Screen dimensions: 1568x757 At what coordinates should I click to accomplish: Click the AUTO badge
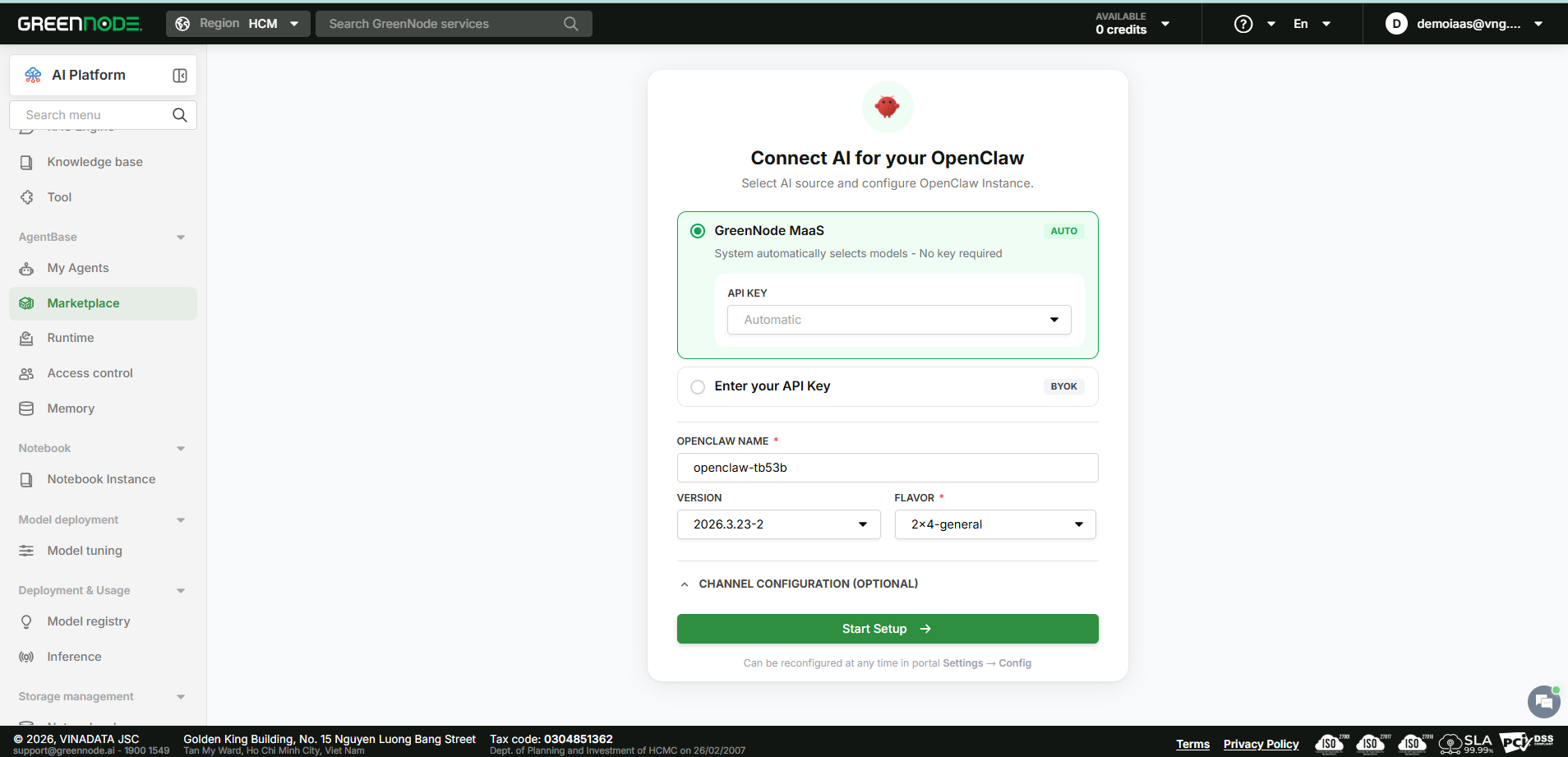[x=1063, y=231]
